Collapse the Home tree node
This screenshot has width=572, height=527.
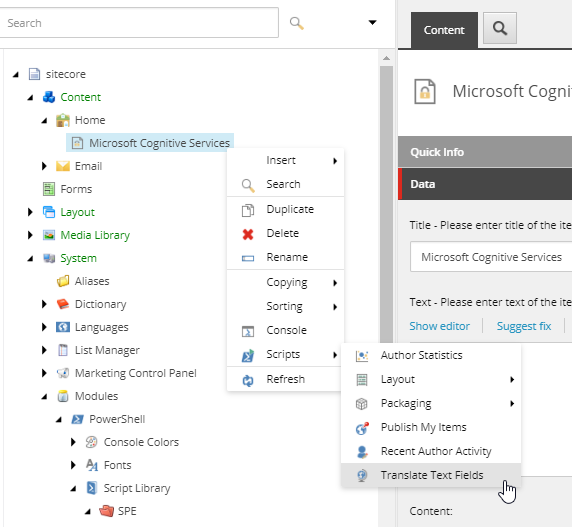(44, 120)
